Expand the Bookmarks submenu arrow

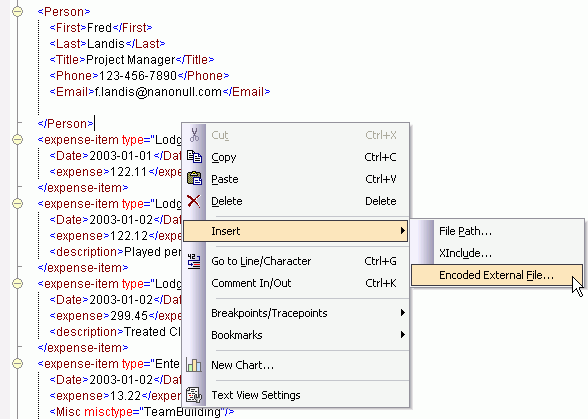coord(402,335)
